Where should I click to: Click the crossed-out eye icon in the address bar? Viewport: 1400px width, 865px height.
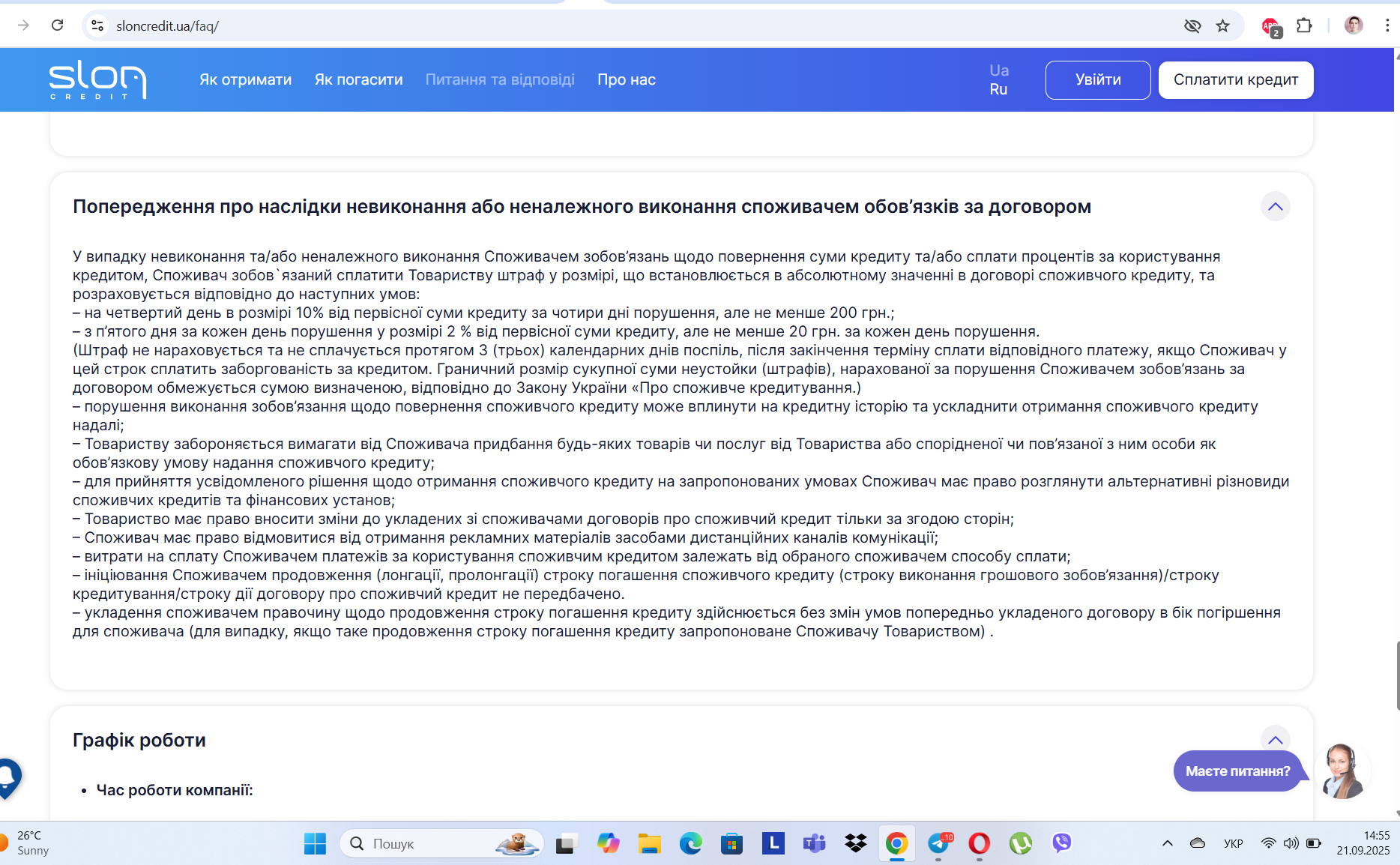1192,26
